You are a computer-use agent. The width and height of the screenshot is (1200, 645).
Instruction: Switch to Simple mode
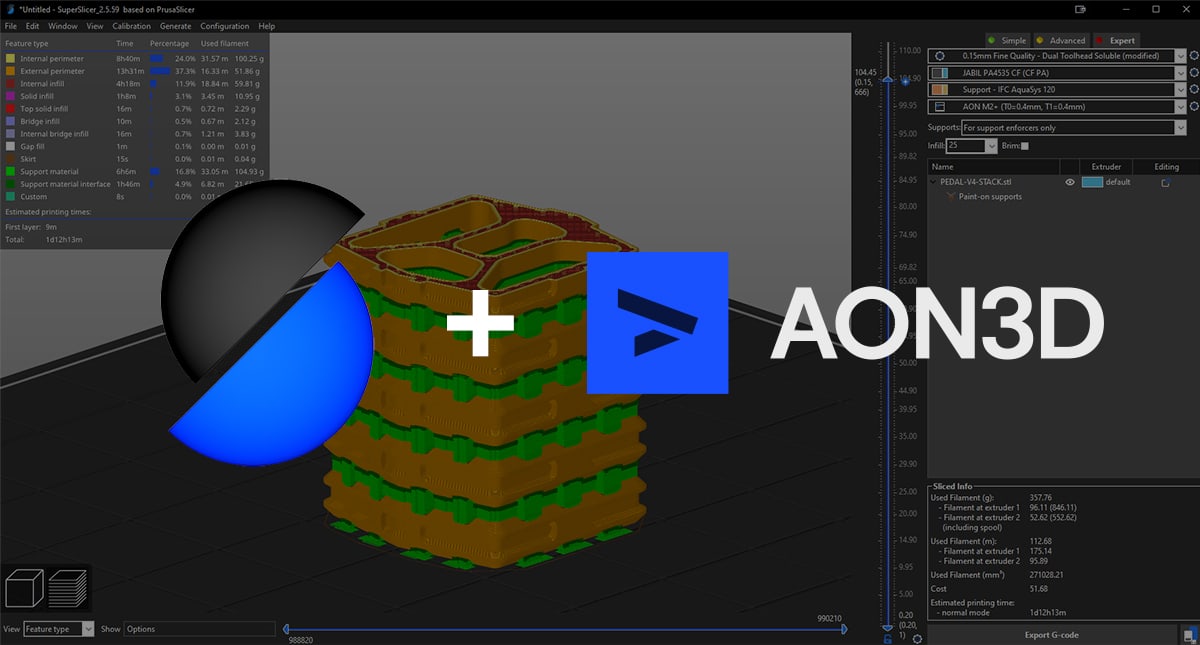[x=1006, y=40]
